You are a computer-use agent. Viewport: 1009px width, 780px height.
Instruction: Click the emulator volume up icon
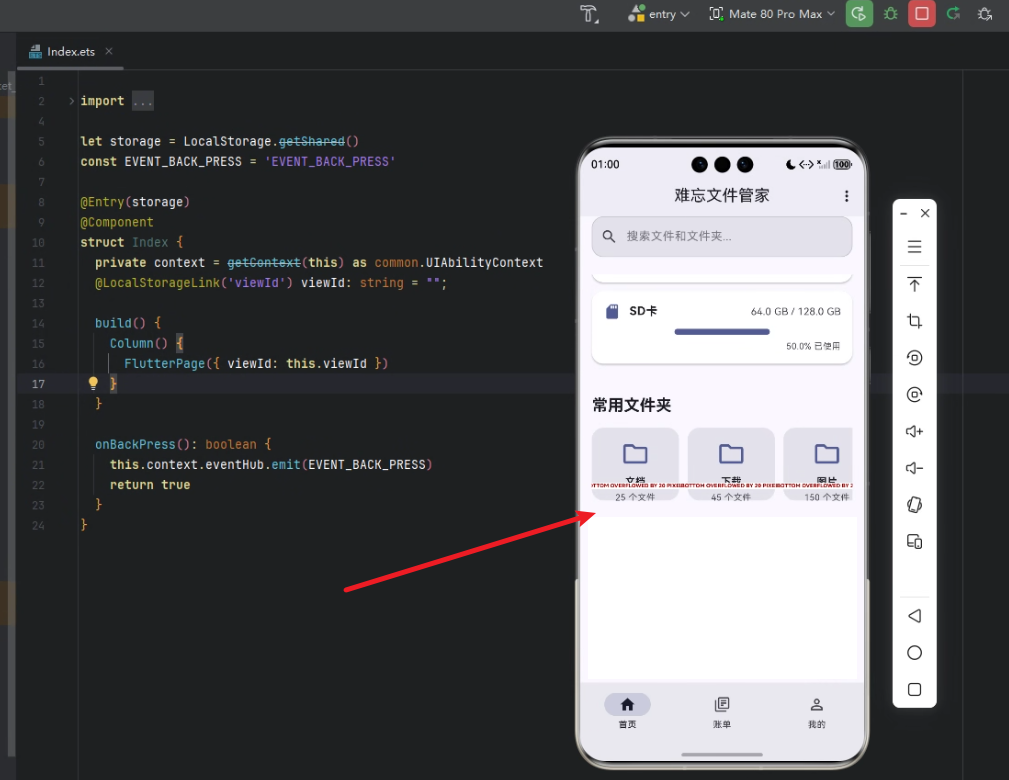(914, 431)
